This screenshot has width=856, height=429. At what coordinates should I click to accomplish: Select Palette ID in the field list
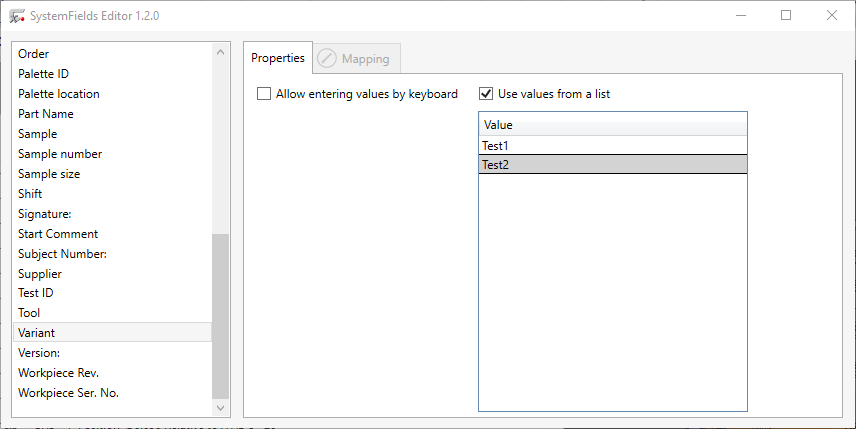(x=43, y=74)
